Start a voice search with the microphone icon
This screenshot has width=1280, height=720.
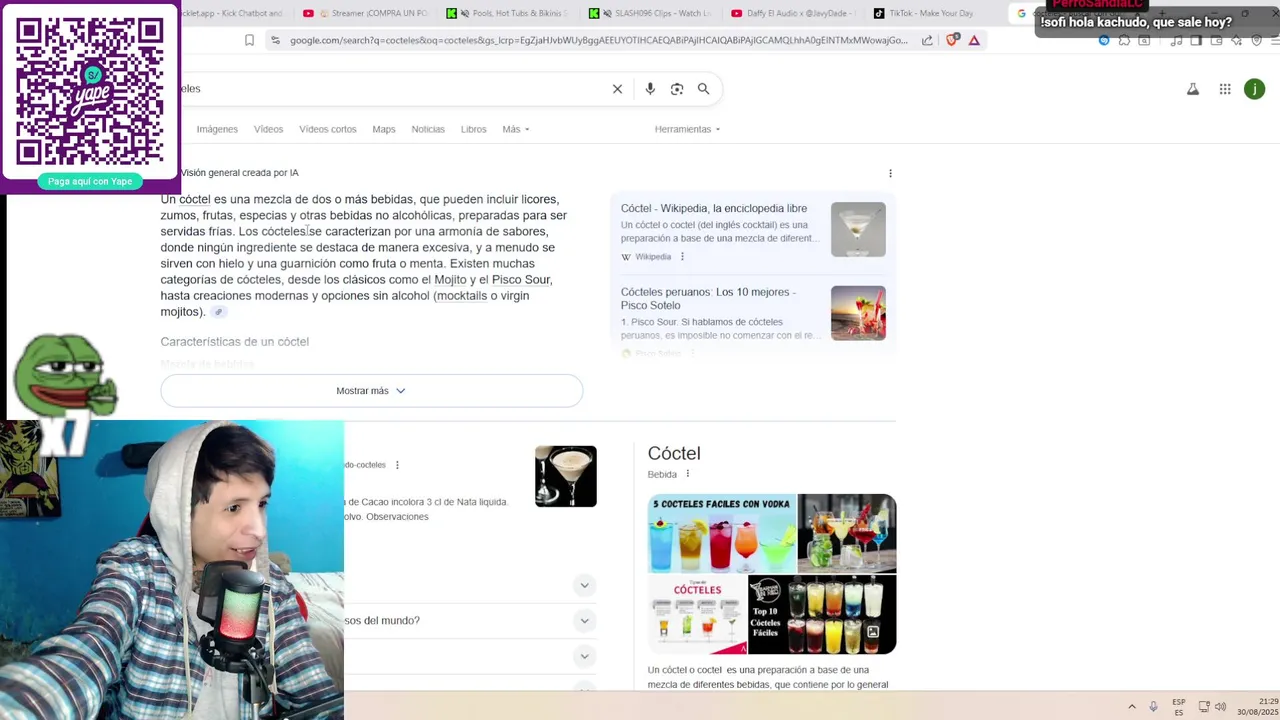650,89
